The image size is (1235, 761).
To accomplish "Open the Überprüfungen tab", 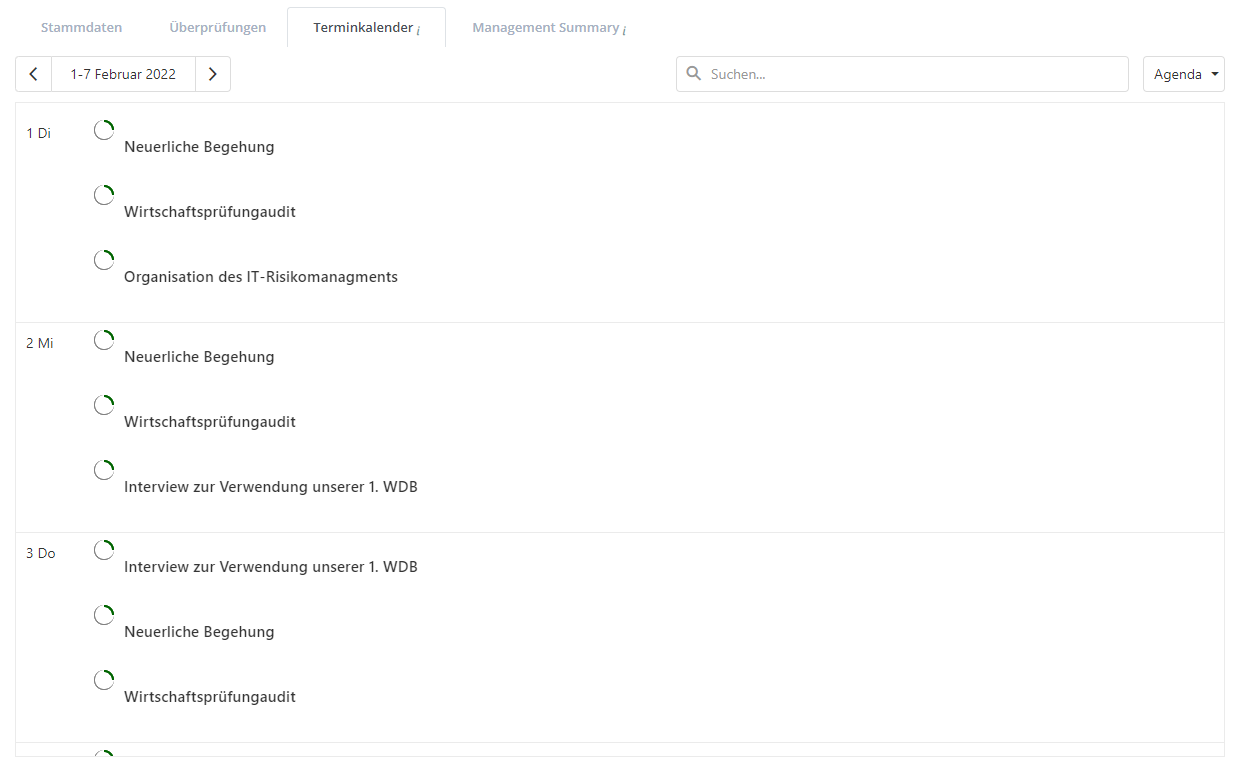I will 217,28.
